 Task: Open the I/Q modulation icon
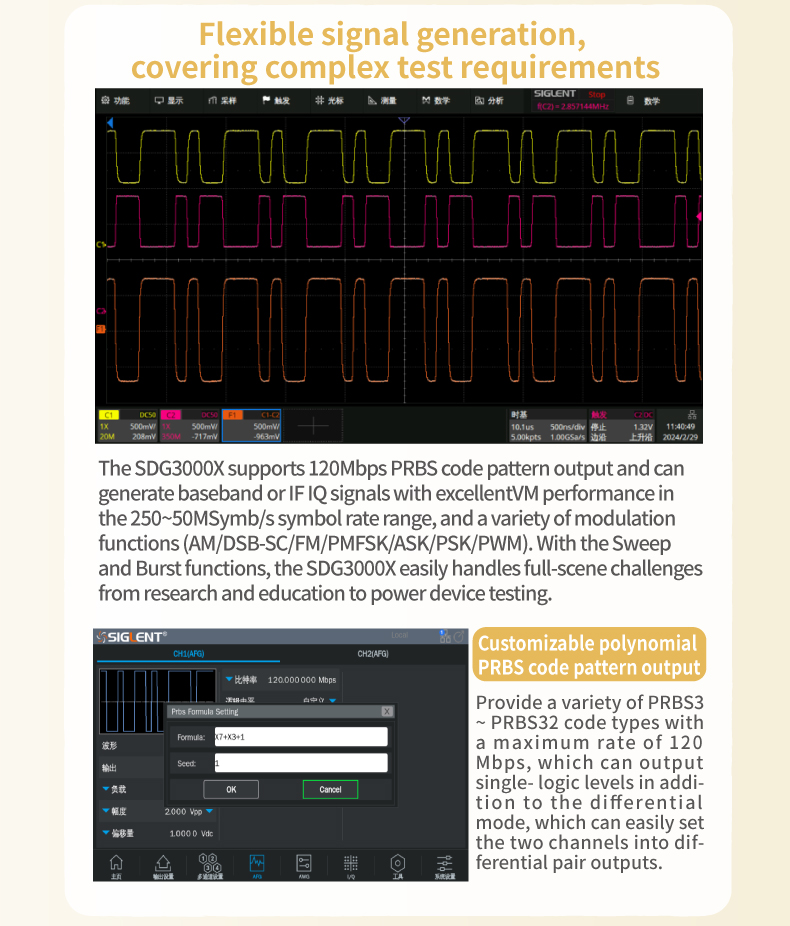351,864
